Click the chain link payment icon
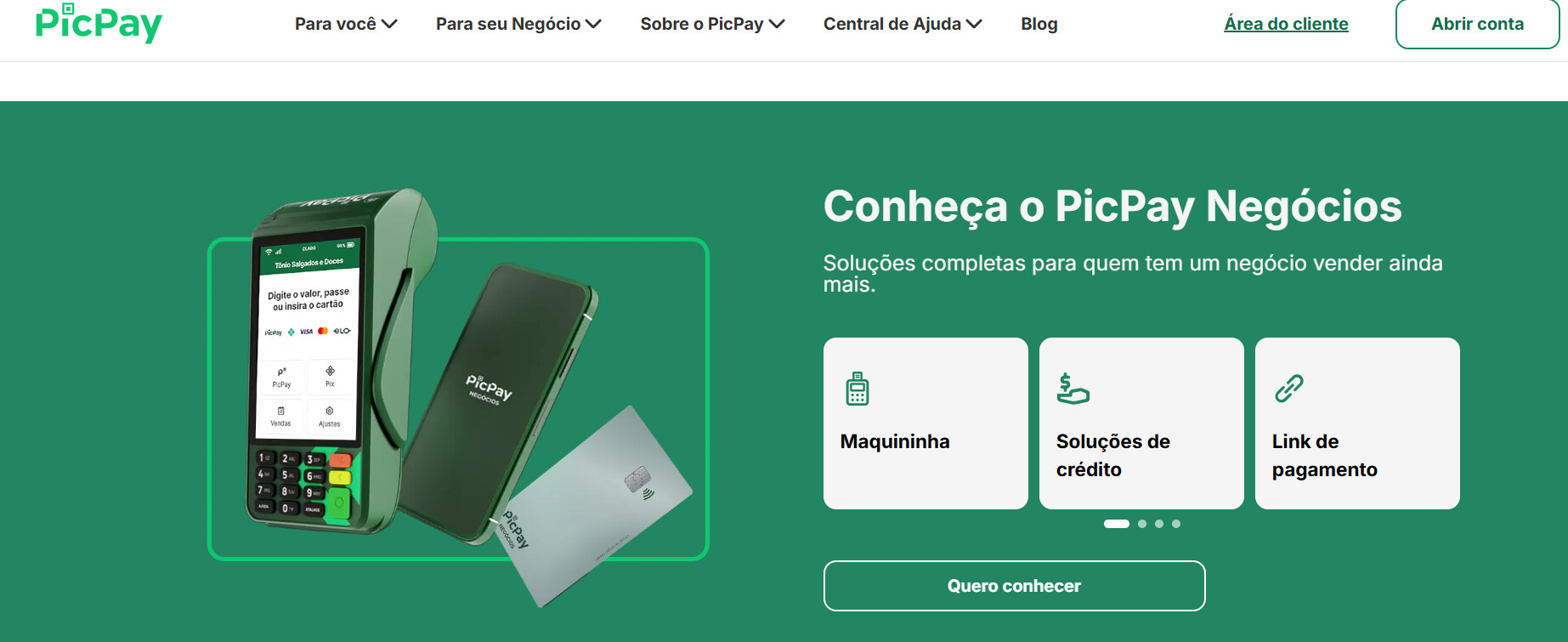The width and height of the screenshot is (1568, 642). (x=1288, y=389)
